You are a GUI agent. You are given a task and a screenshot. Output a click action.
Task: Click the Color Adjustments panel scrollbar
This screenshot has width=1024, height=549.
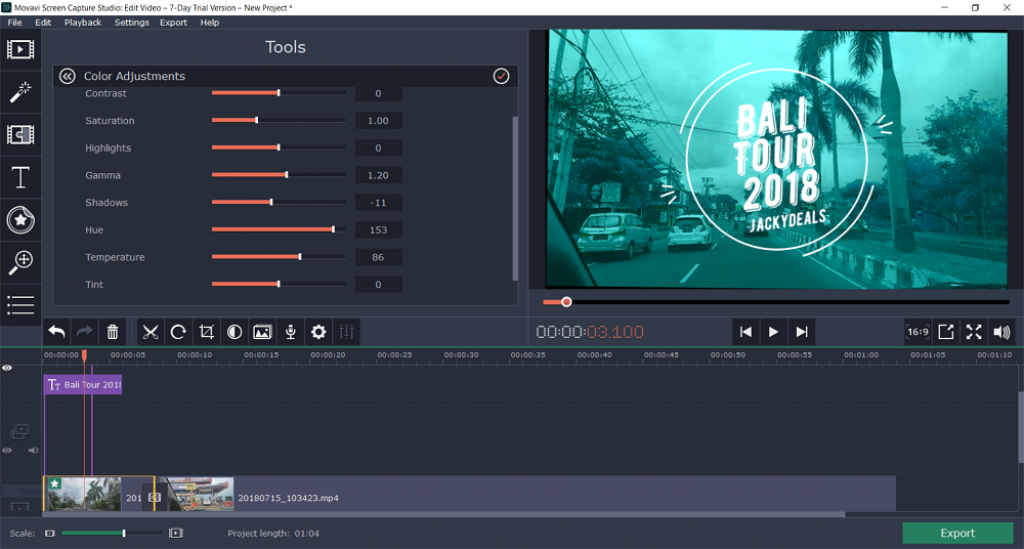(515, 198)
